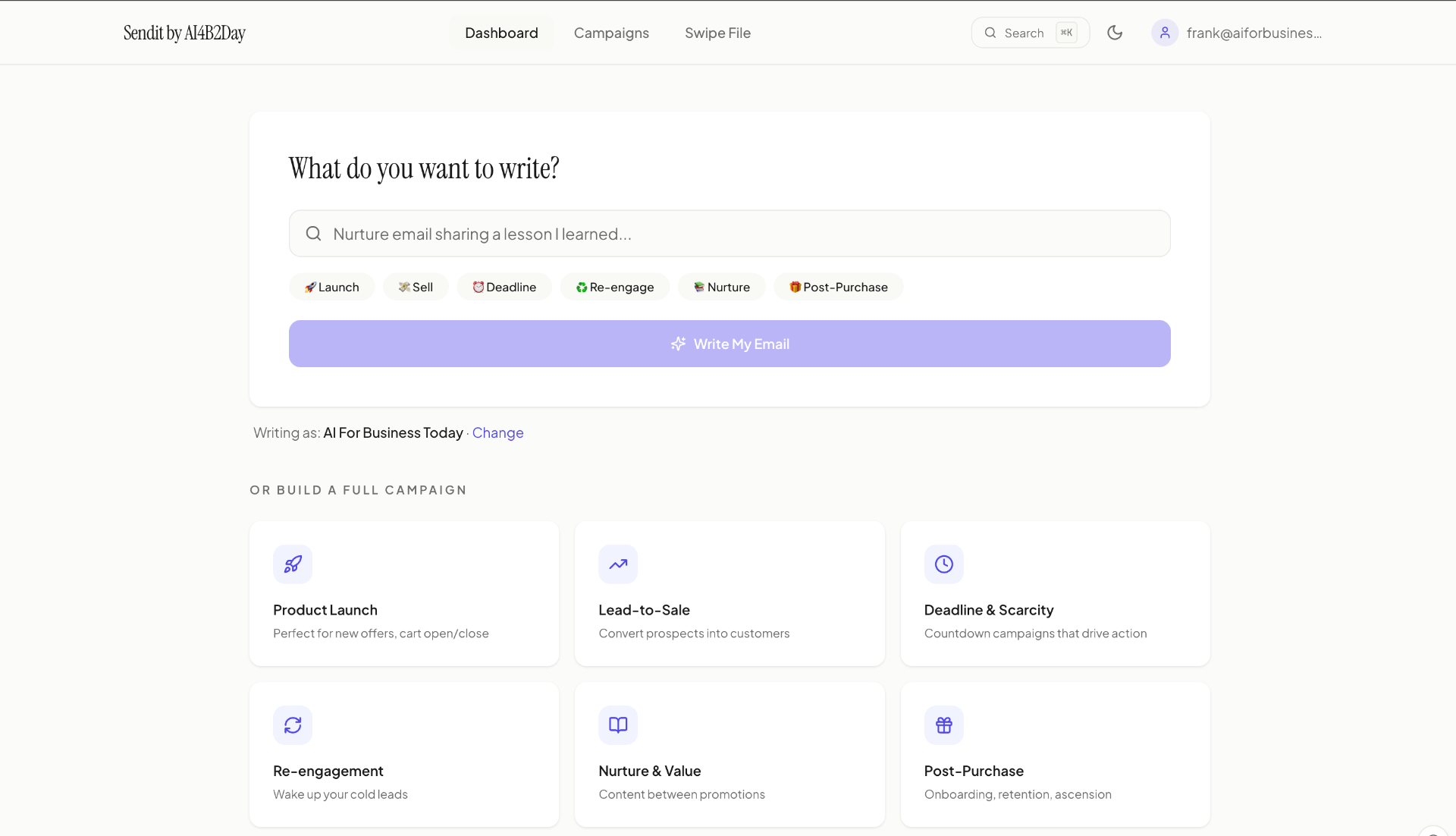The width and height of the screenshot is (1456, 836).
Task: Click the rocket icon on Product Launch card
Action: coord(293,564)
